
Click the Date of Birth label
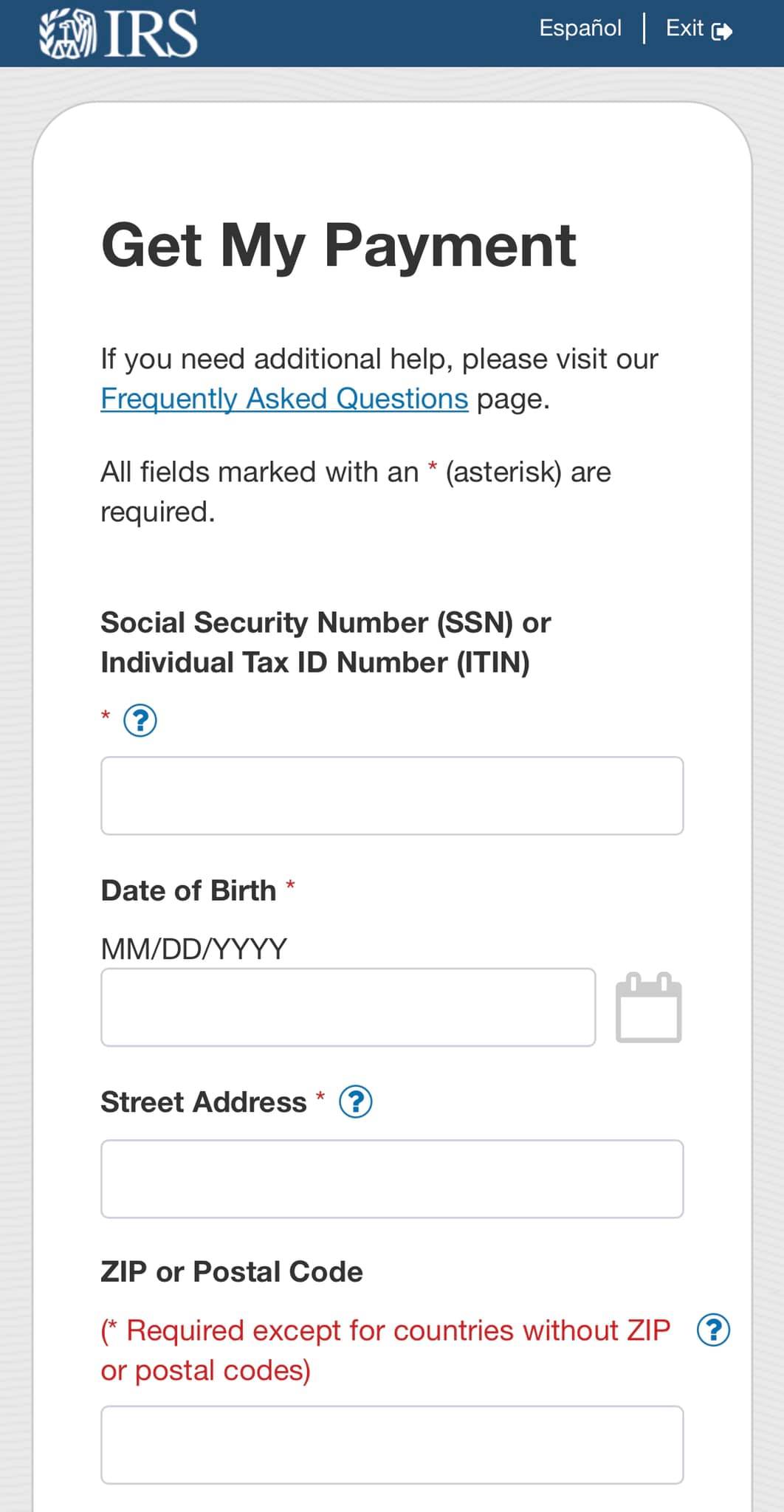click(188, 891)
